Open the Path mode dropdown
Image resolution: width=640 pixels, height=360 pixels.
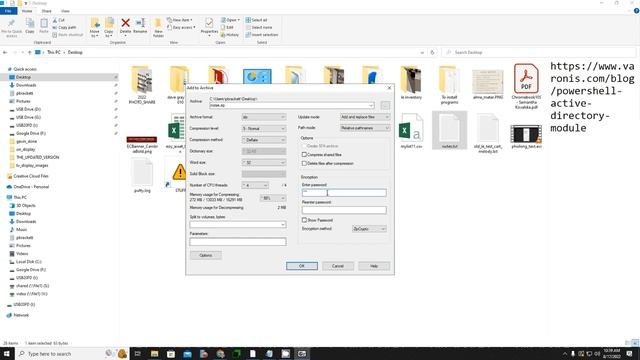[365, 128]
